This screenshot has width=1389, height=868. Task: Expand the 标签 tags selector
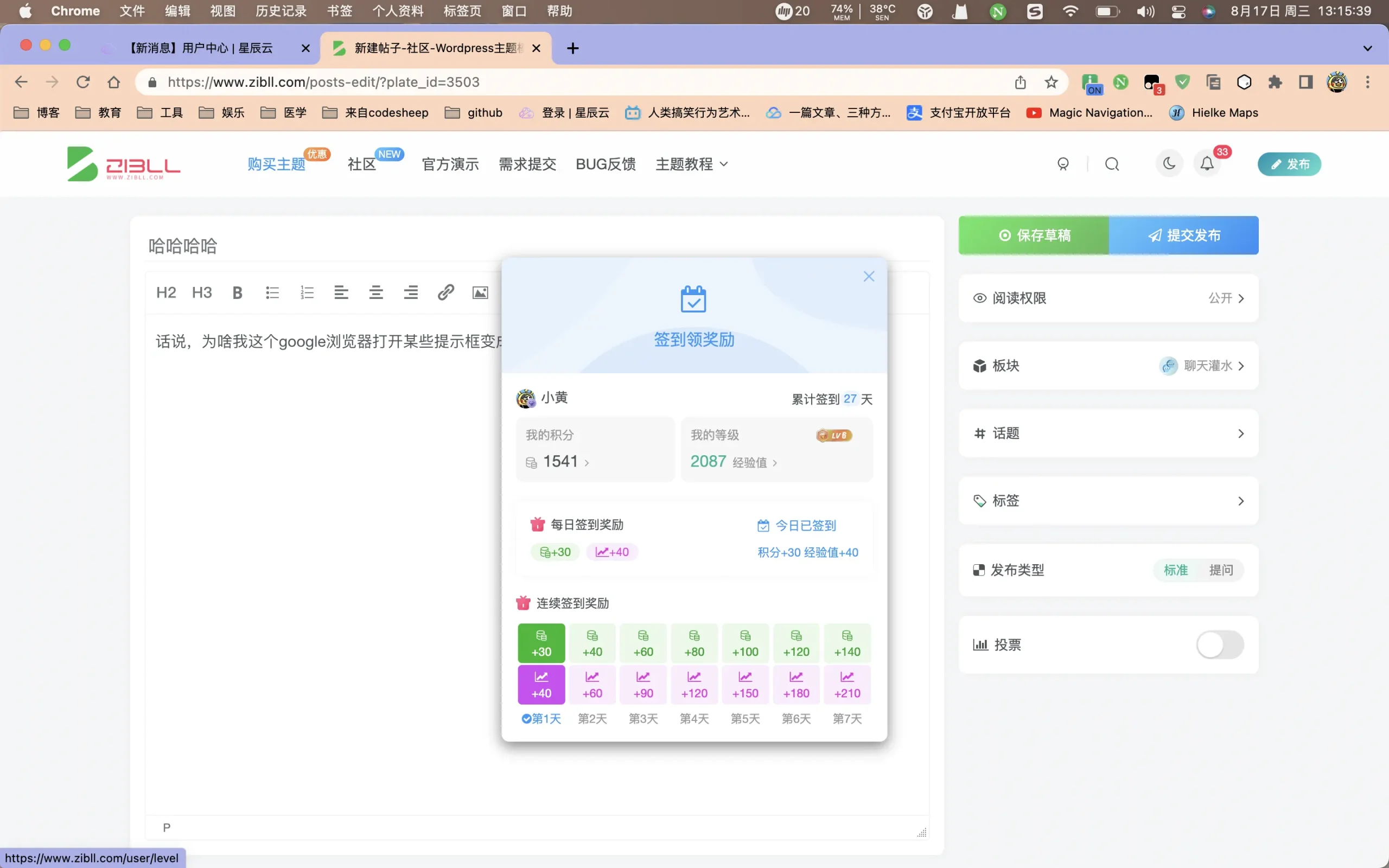coord(1108,501)
